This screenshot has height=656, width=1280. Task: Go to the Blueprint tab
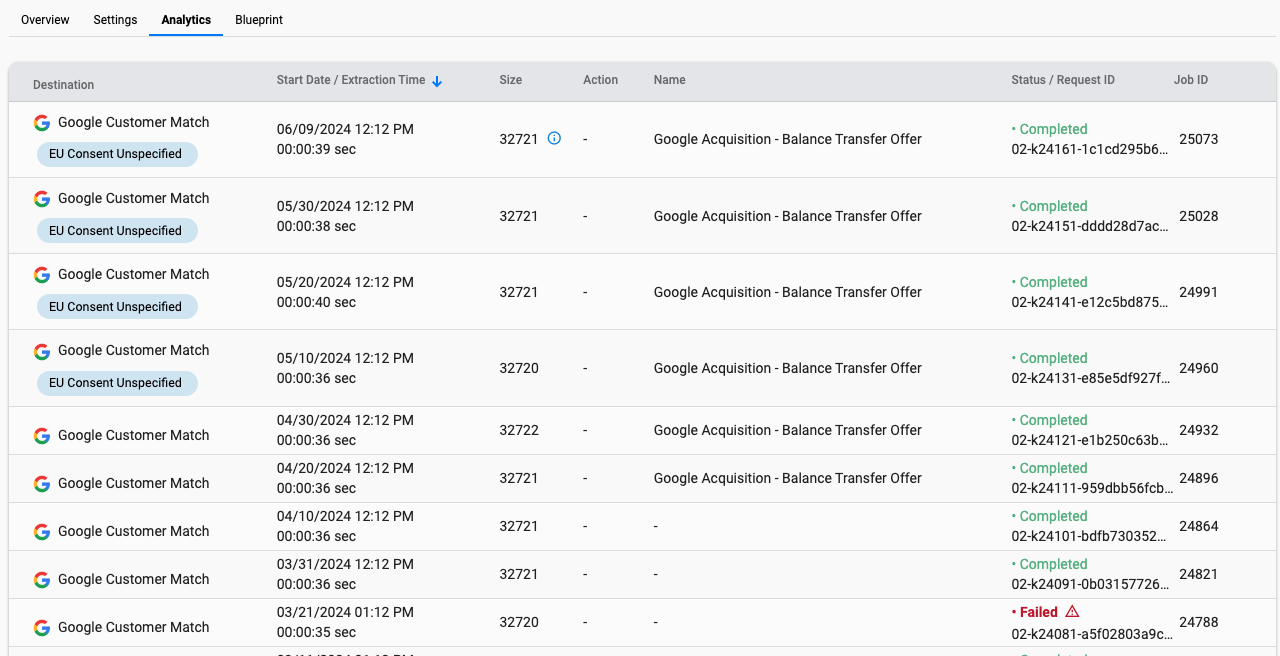(259, 20)
